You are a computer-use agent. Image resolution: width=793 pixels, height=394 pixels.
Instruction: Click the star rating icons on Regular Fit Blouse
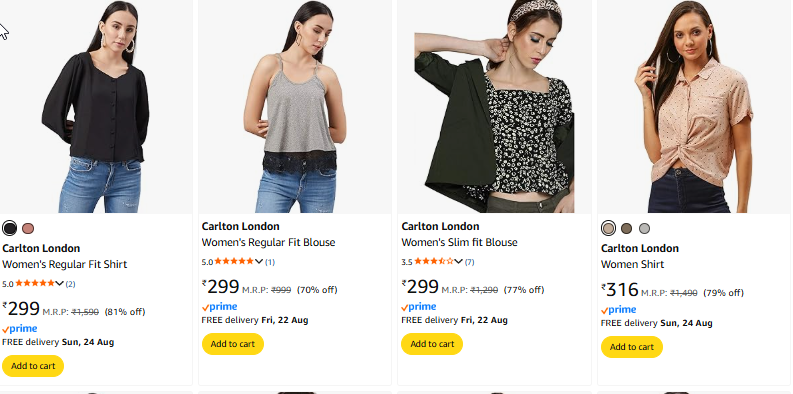click(x=234, y=261)
